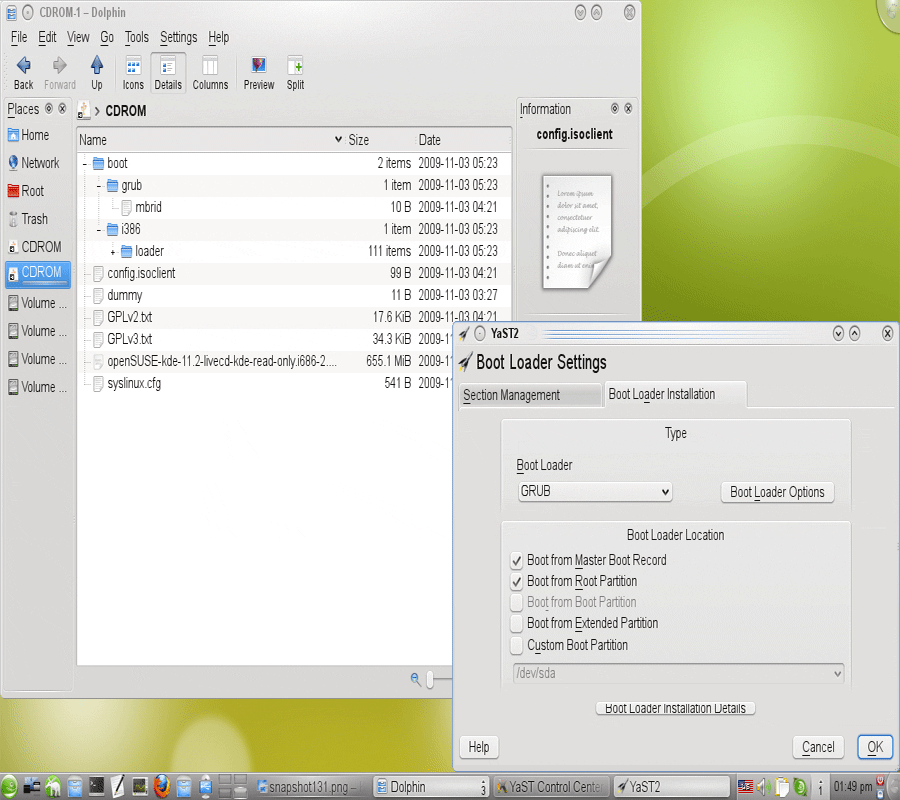Open the GRUB boot loader dropdown
This screenshot has height=800, width=900.
pos(595,492)
